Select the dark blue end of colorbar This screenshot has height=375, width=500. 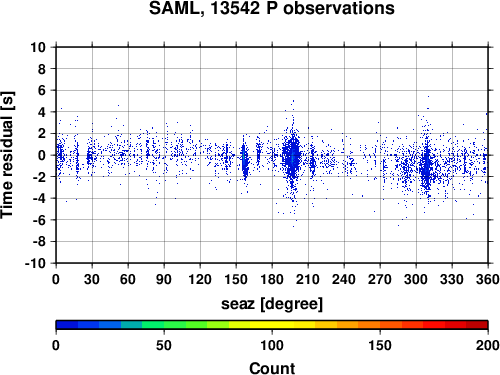pos(67,325)
